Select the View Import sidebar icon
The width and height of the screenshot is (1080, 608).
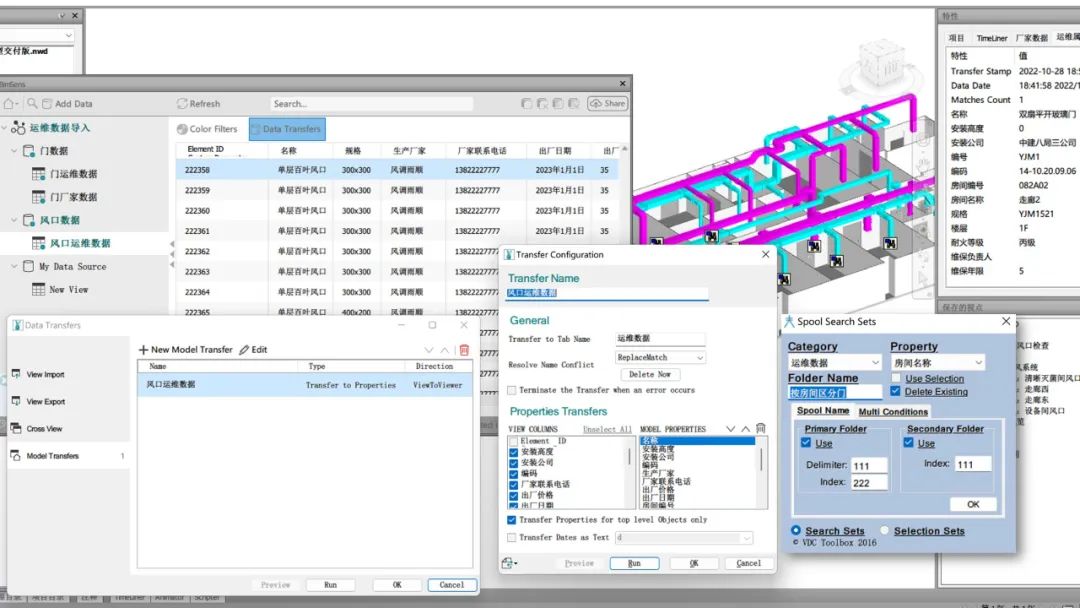tap(16, 375)
